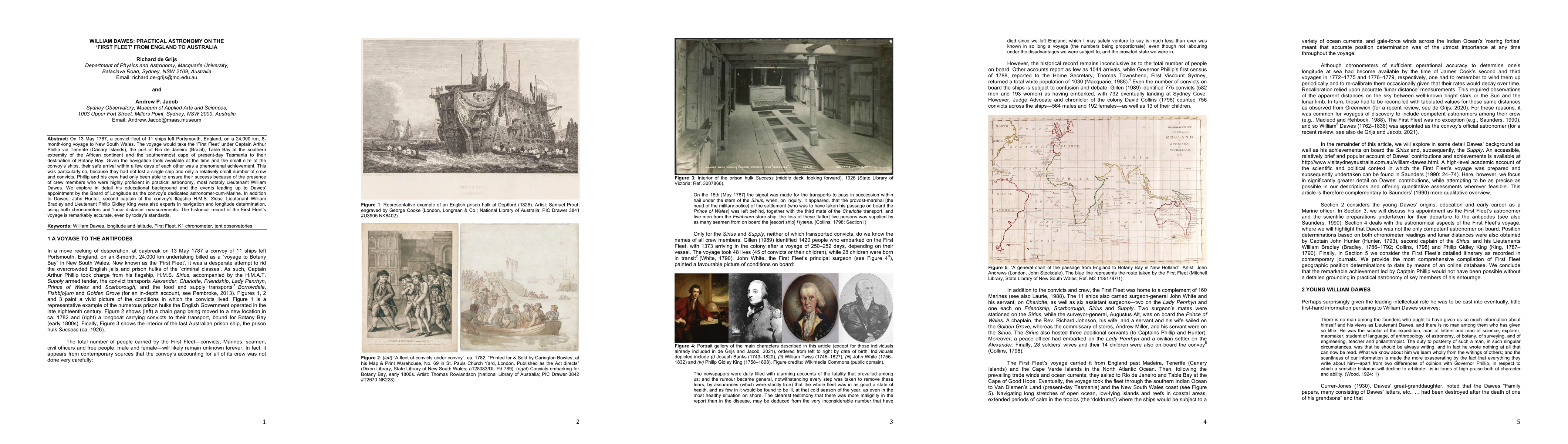Click the bold 'Abstract:' label
The height and width of the screenshot is (444, 1568).
coord(58,139)
